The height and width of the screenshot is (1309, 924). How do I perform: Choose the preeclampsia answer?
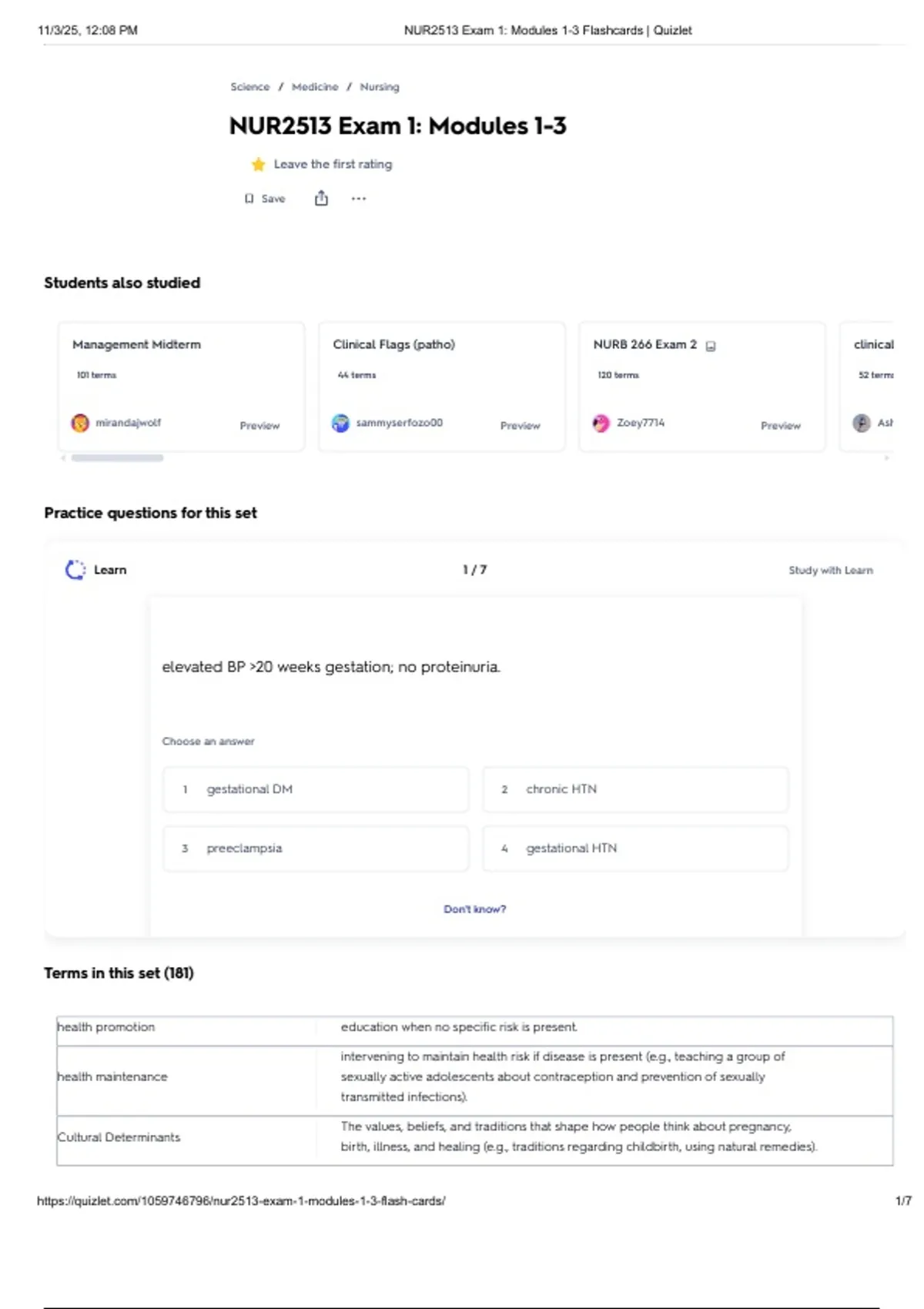point(316,849)
